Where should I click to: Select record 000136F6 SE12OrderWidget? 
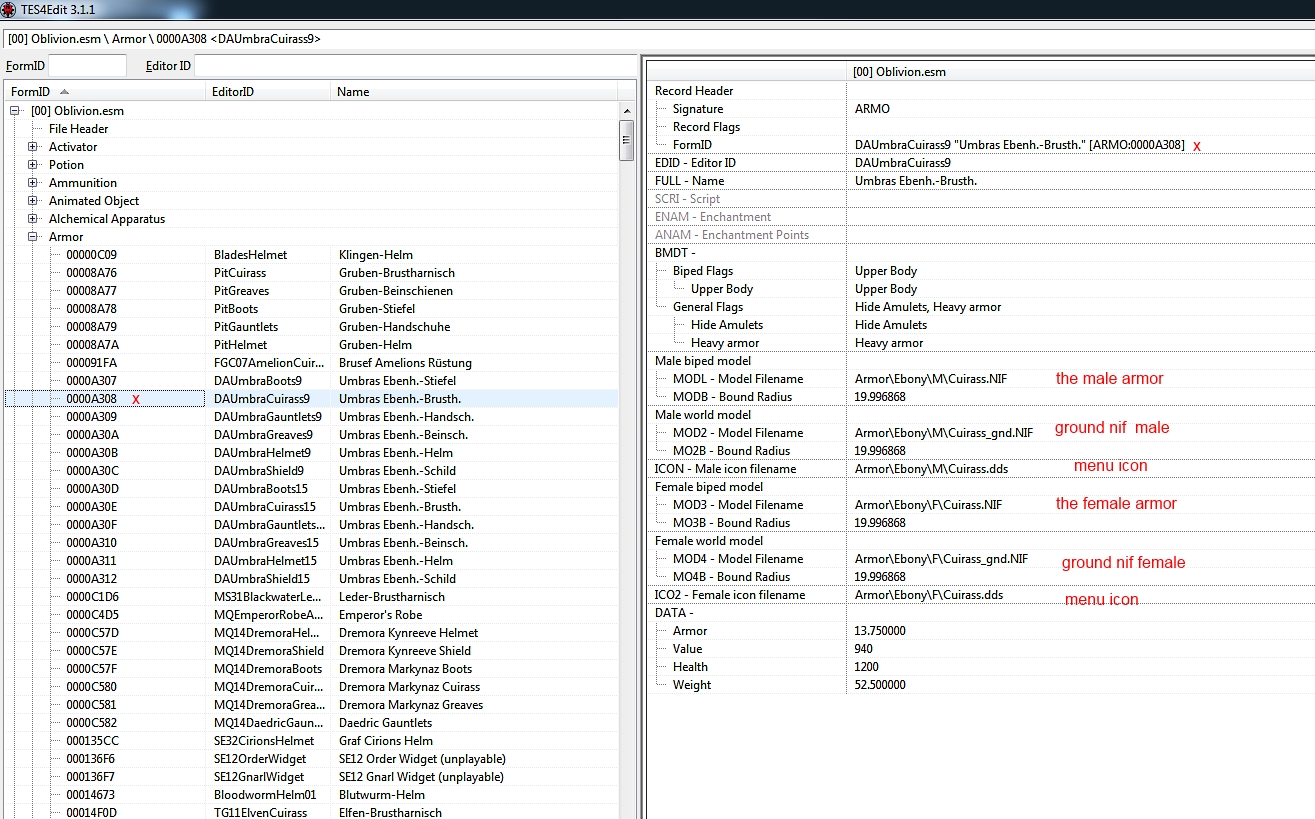(x=311, y=759)
